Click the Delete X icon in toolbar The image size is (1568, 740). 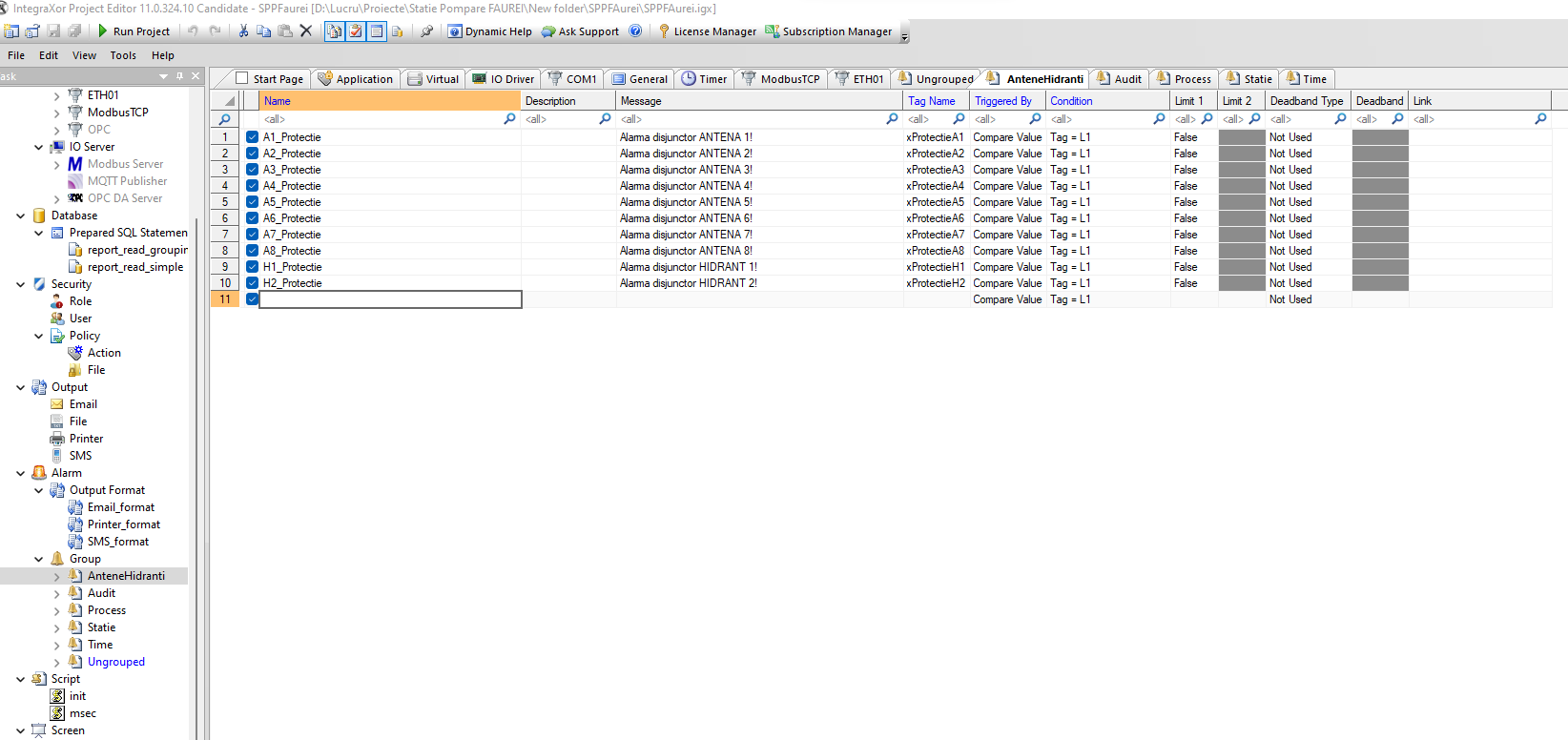click(x=306, y=31)
